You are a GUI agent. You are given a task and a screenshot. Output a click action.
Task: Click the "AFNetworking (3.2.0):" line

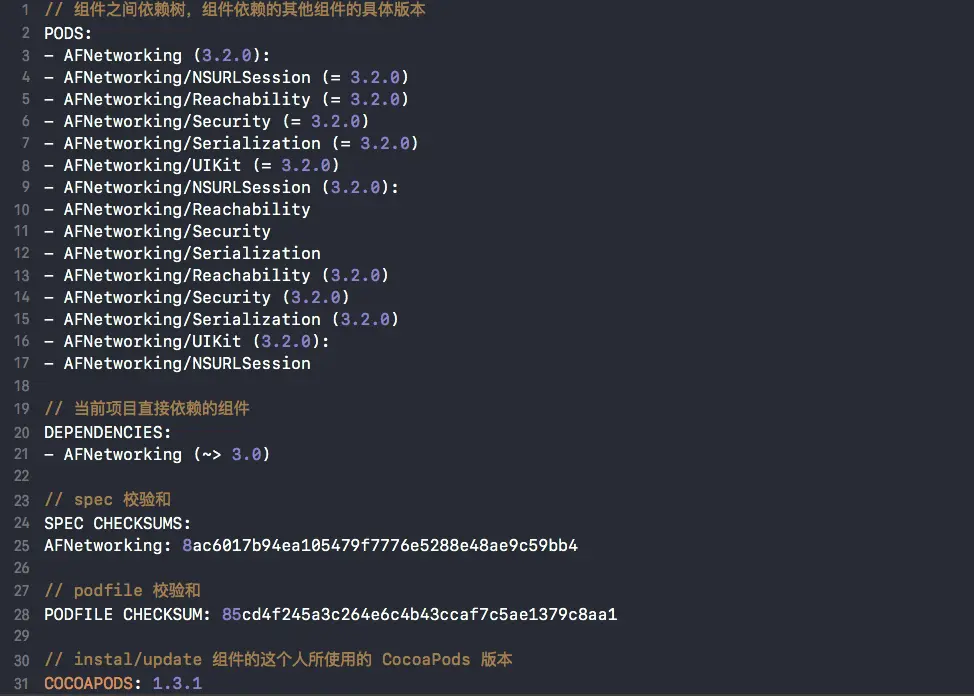click(x=157, y=55)
